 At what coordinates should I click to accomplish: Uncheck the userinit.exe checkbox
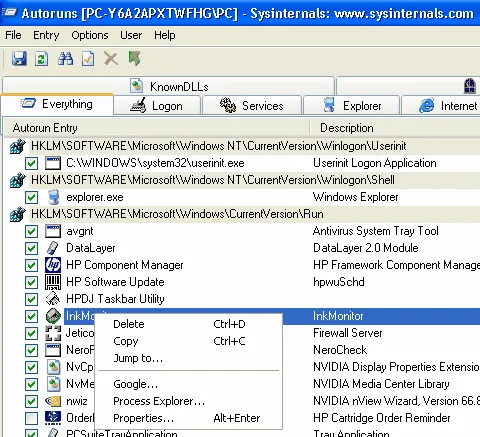tap(32, 163)
